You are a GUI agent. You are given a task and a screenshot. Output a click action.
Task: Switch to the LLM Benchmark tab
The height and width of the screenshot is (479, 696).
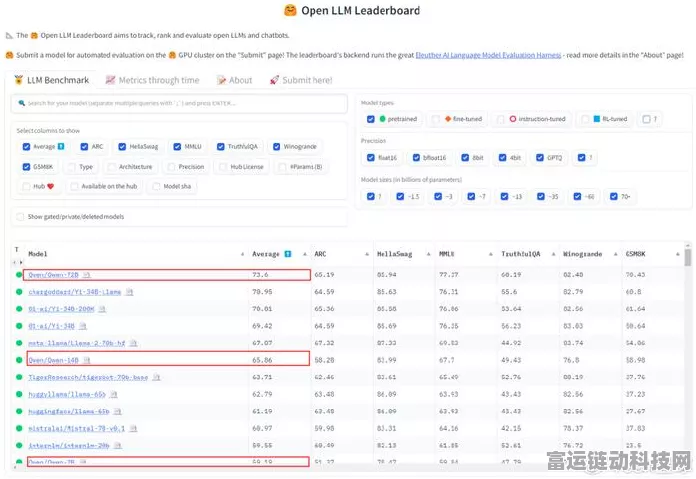click(x=51, y=80)
